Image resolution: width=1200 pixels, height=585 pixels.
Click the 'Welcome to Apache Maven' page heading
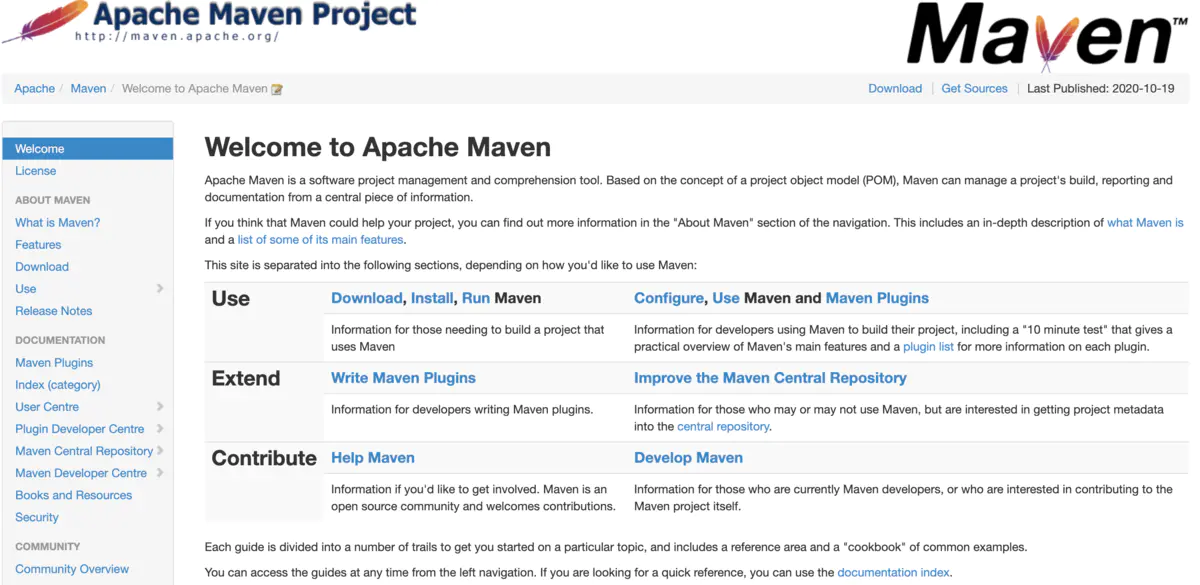click(378, 148)
